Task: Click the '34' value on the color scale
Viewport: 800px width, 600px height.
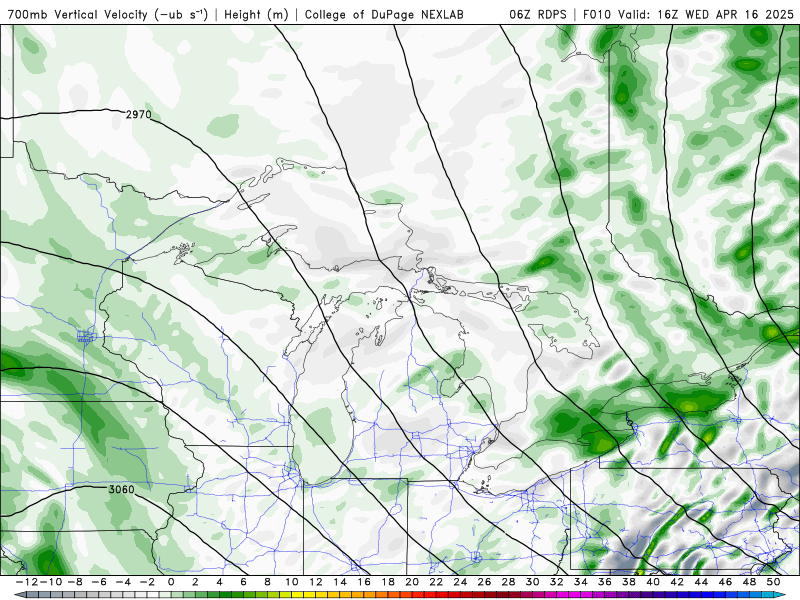Action: tap(581, 582)
